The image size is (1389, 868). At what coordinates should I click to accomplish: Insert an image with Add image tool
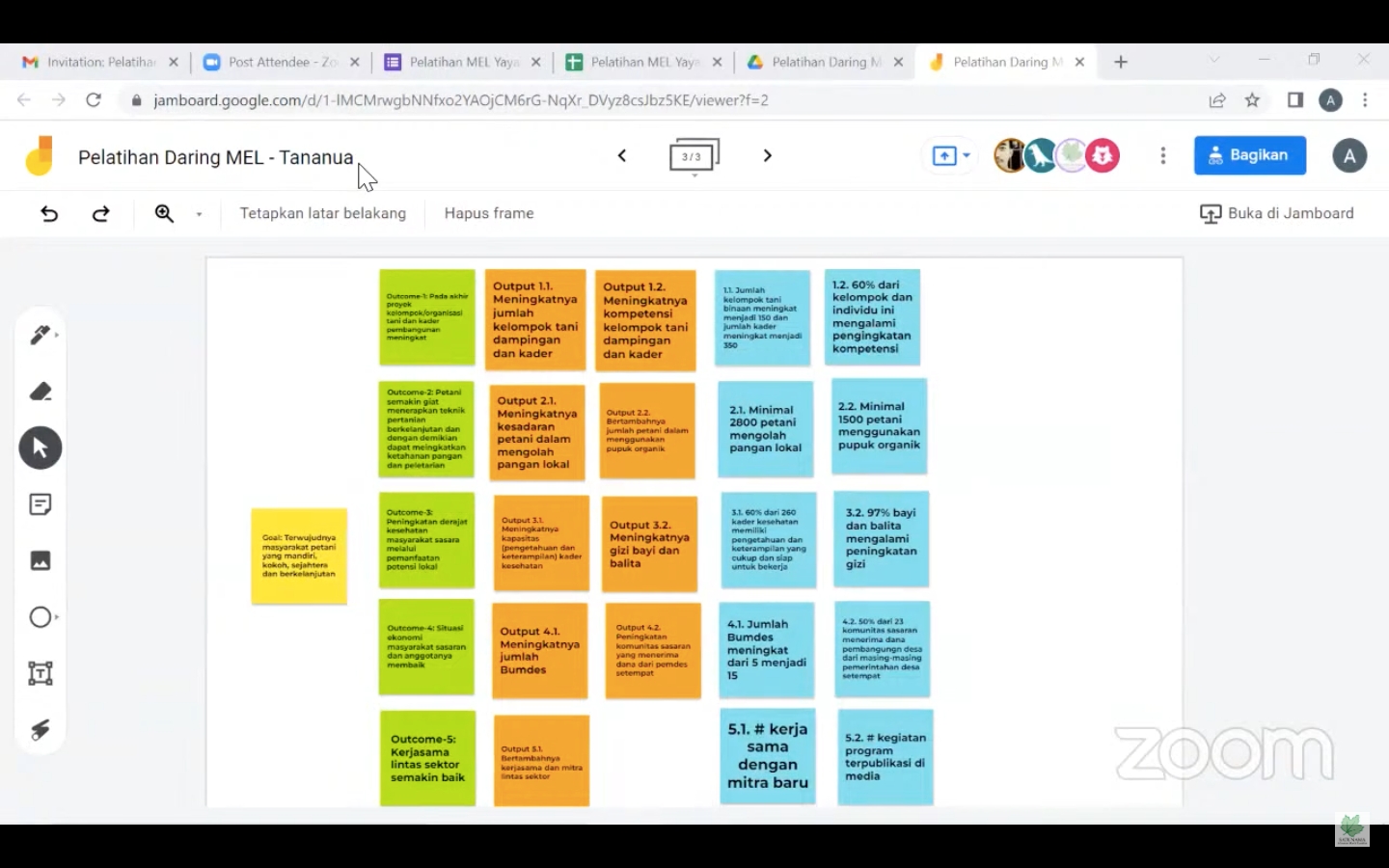[x=40, y=560]
